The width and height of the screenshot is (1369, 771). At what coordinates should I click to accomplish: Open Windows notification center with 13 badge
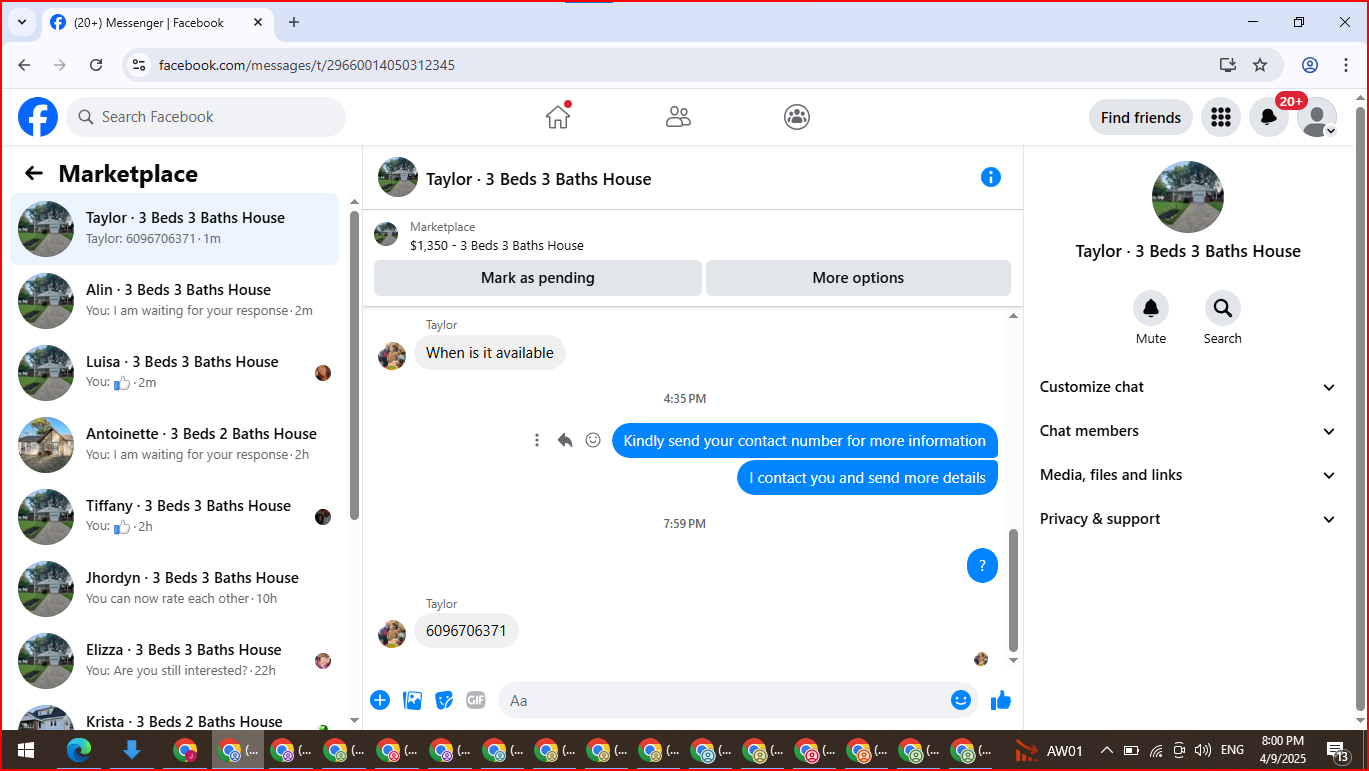click(1338, 750)
